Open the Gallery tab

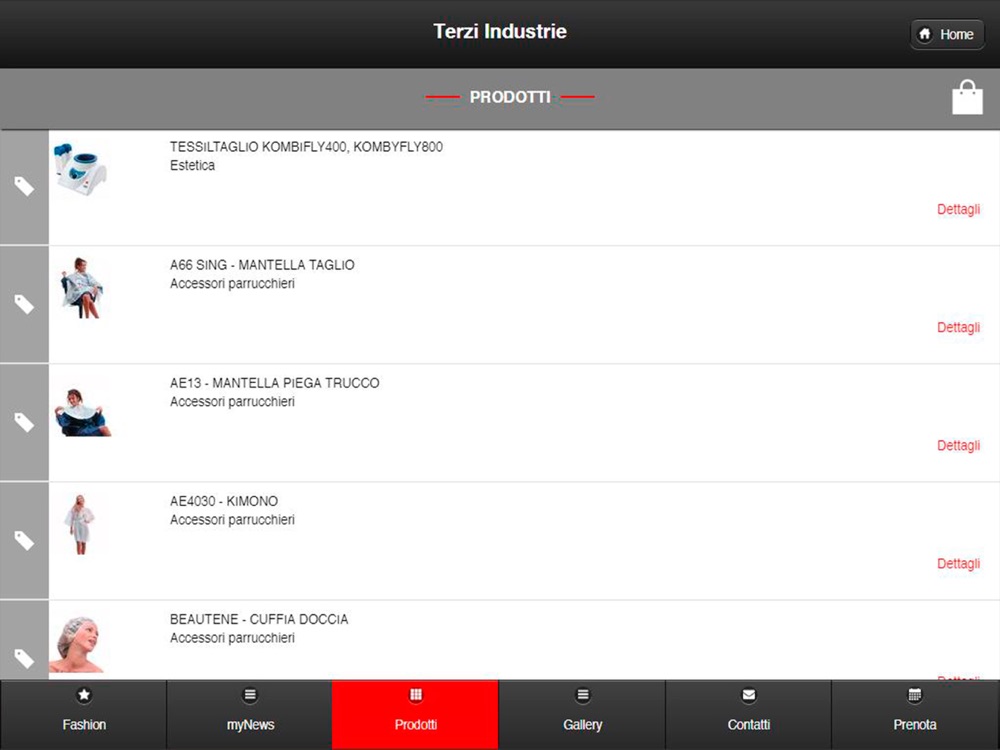(x=582, y=714)
